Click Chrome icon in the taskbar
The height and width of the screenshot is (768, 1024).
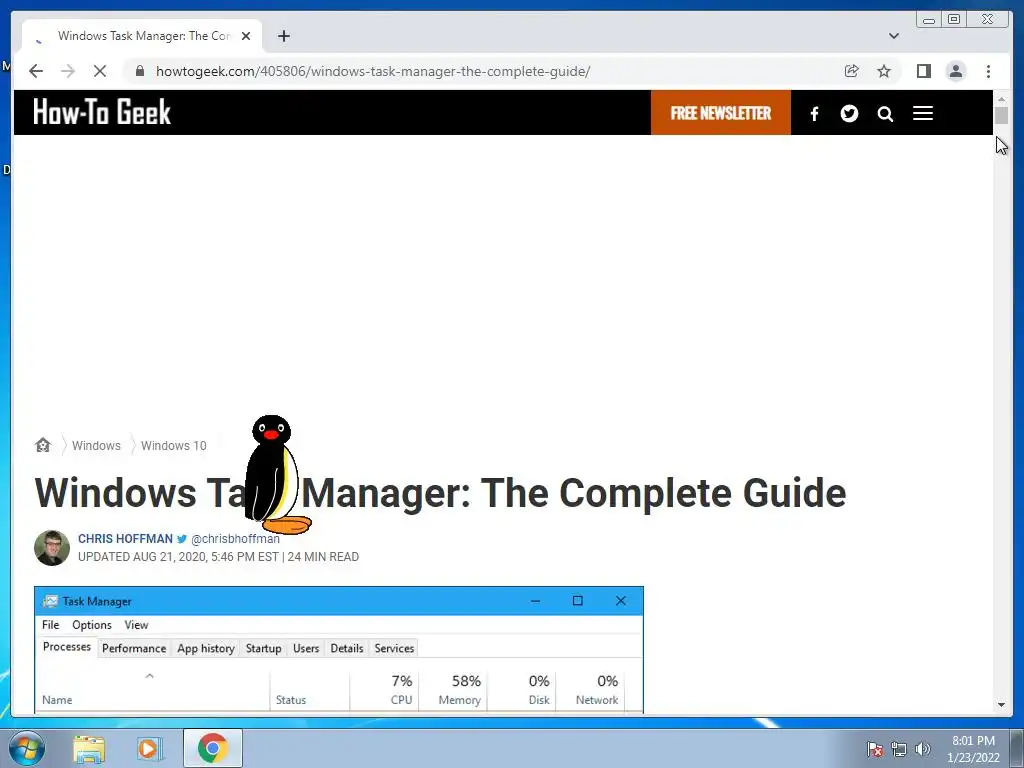(213, 748)
